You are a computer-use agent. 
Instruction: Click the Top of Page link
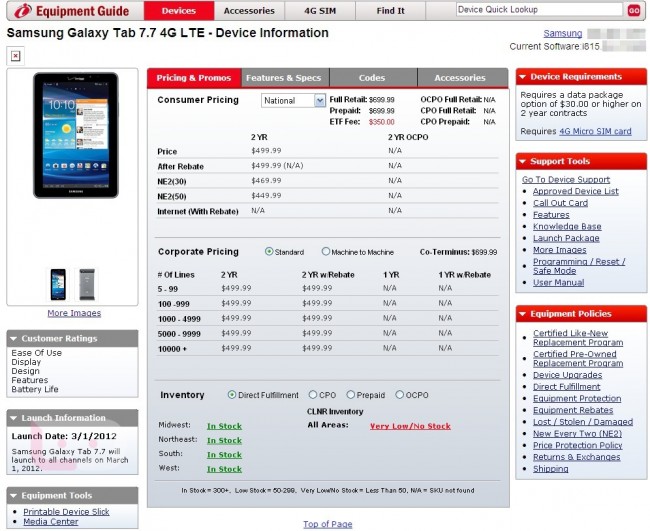(x=327, y=524)
